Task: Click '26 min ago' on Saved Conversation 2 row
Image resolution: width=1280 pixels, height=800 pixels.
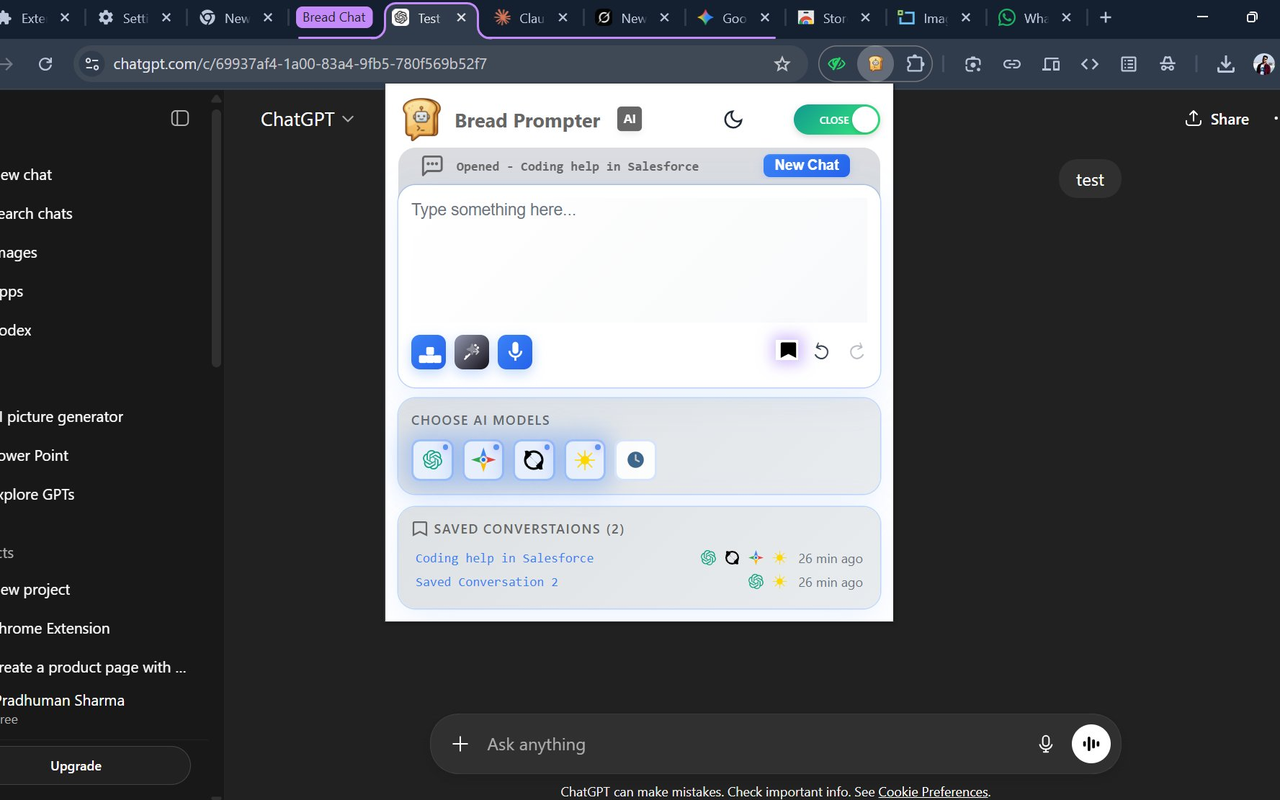Action: point(830,582)
